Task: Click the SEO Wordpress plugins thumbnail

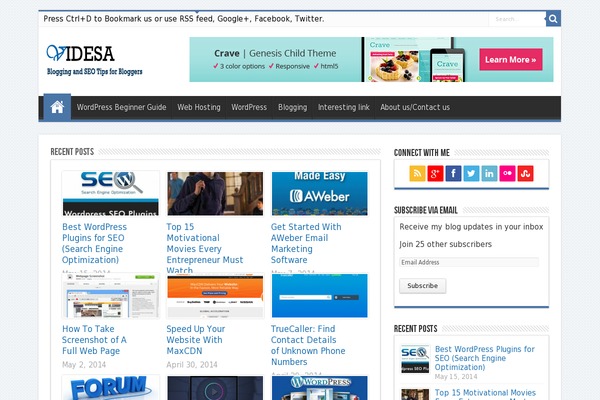Action: coord(111,194)
